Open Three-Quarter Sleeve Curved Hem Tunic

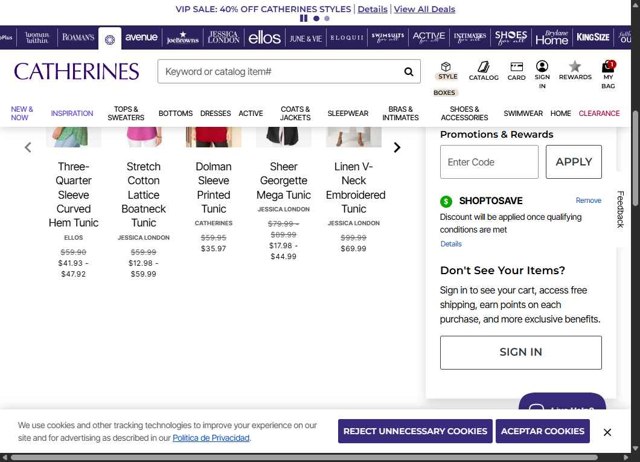click(x=73, y=195)
